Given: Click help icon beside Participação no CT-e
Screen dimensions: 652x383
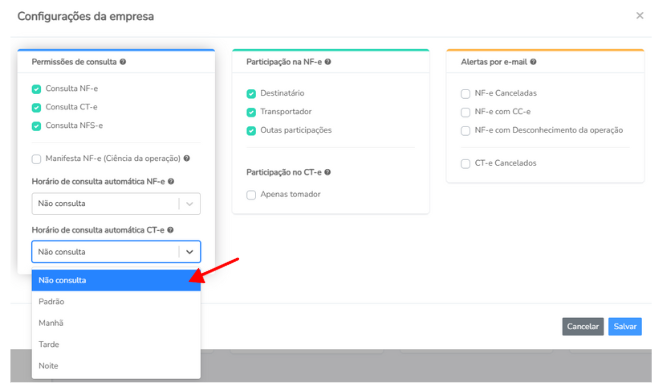Looking at the screenshot, I should pyautogui.click(x=328, y=172).
